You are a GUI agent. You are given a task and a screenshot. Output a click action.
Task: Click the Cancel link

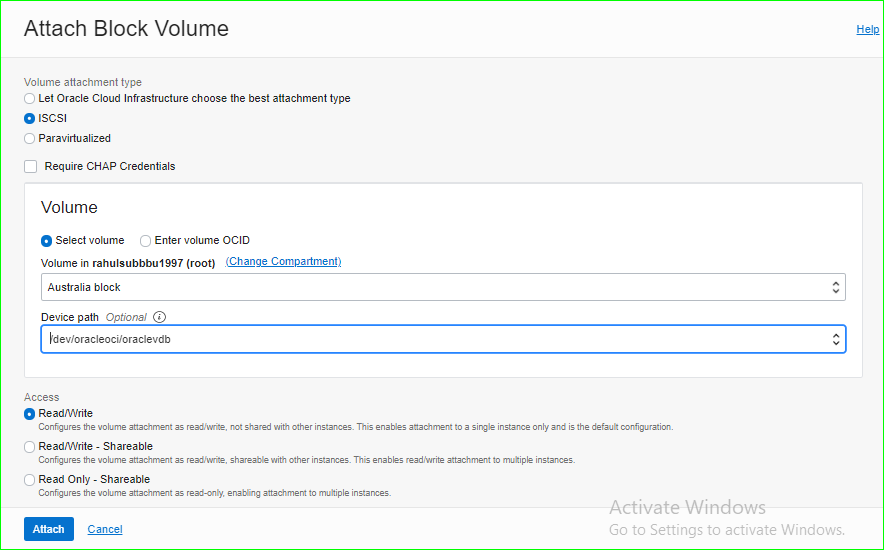coord(105,529)
